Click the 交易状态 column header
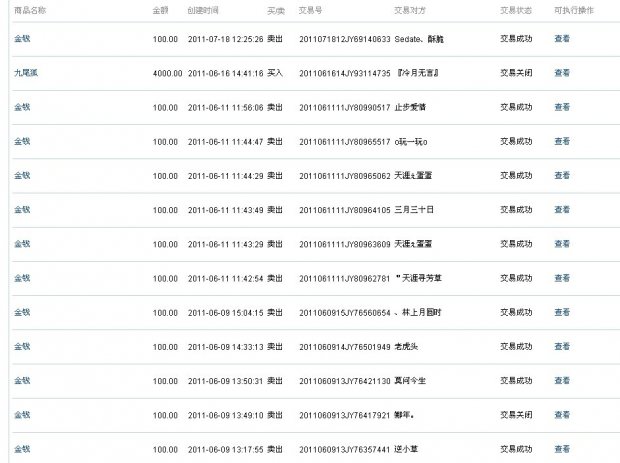The height and width of the screenshot is (463, 620). (x=515, y=8)
